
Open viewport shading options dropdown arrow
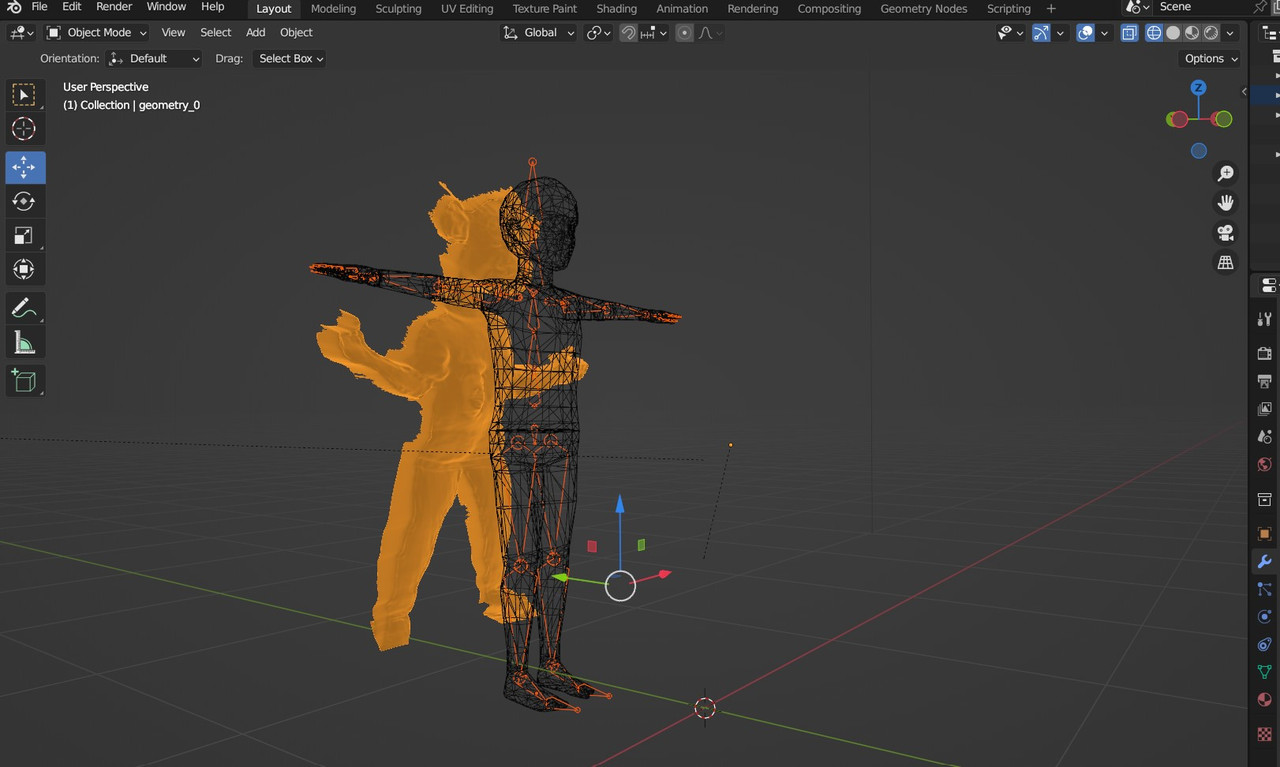[1231, 33]
